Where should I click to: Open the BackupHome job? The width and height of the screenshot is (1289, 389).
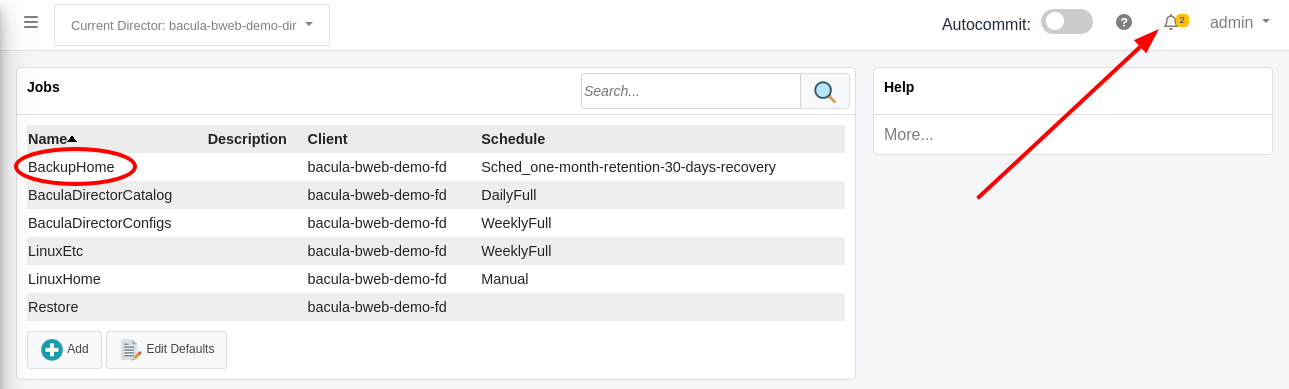coord(71,167)
